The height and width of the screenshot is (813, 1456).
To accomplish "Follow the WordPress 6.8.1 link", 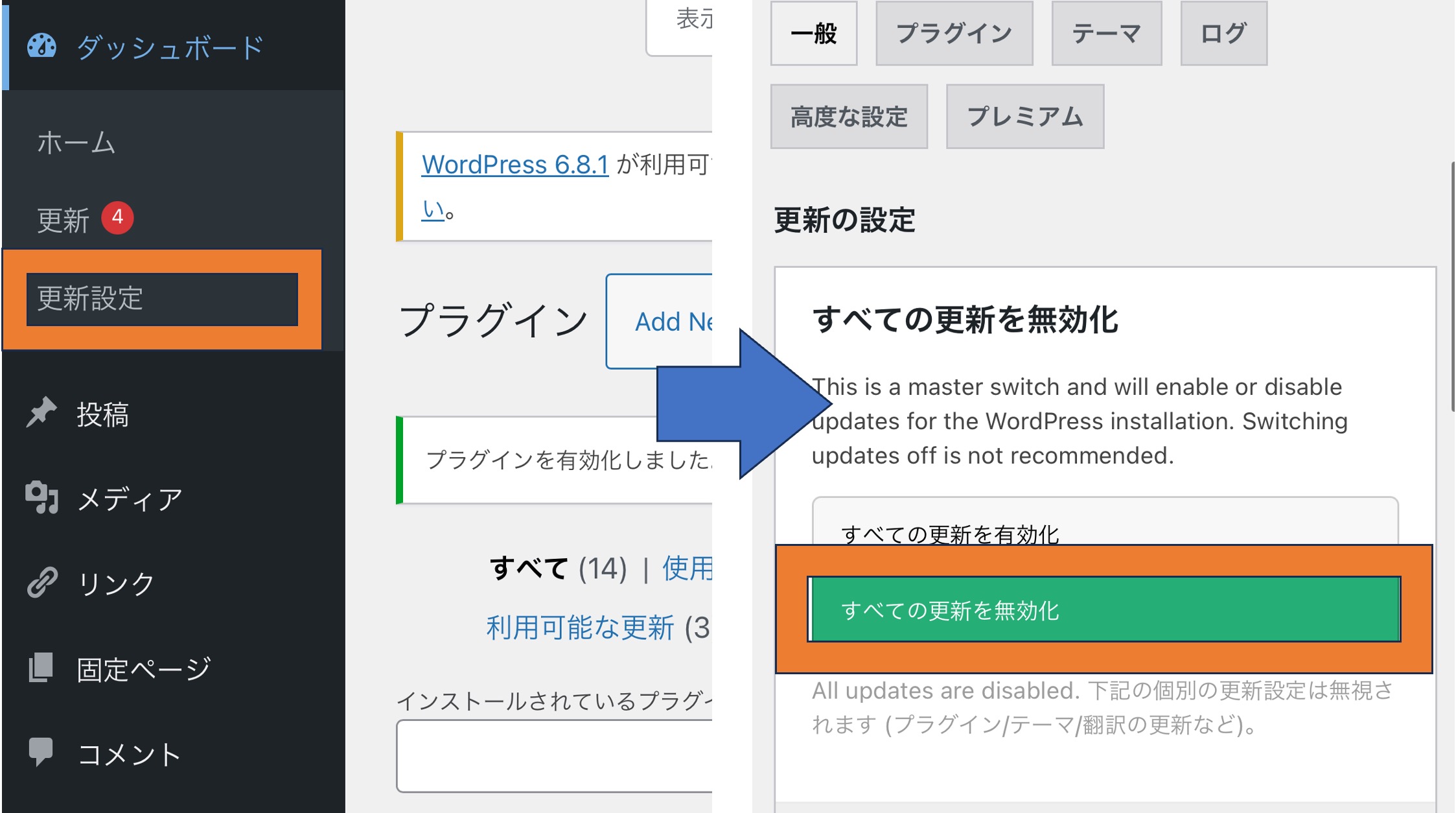I will 515,165.
